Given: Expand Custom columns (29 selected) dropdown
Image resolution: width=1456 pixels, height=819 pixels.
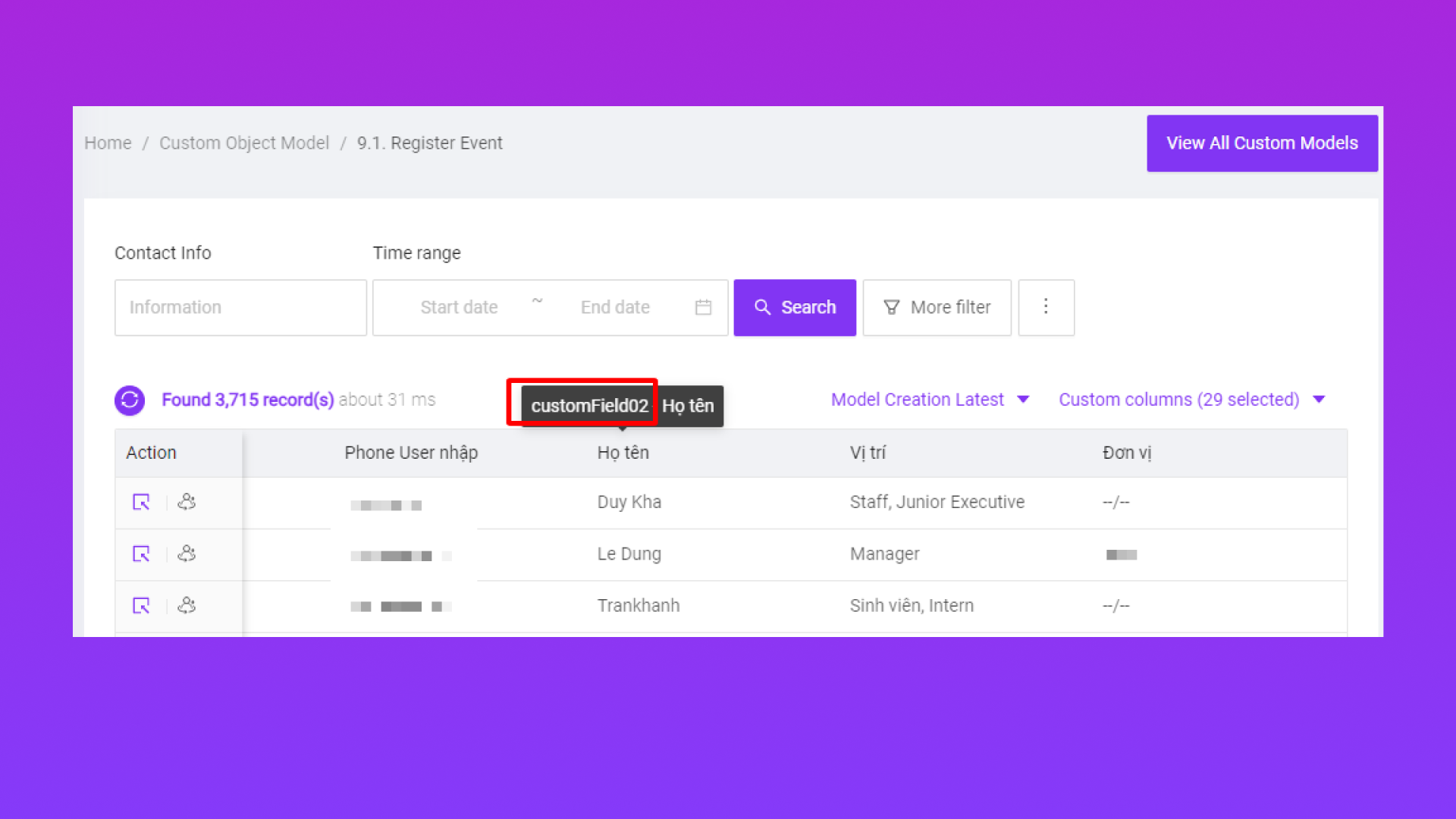Looking at the screenshot, I should tap(1191, 400).
